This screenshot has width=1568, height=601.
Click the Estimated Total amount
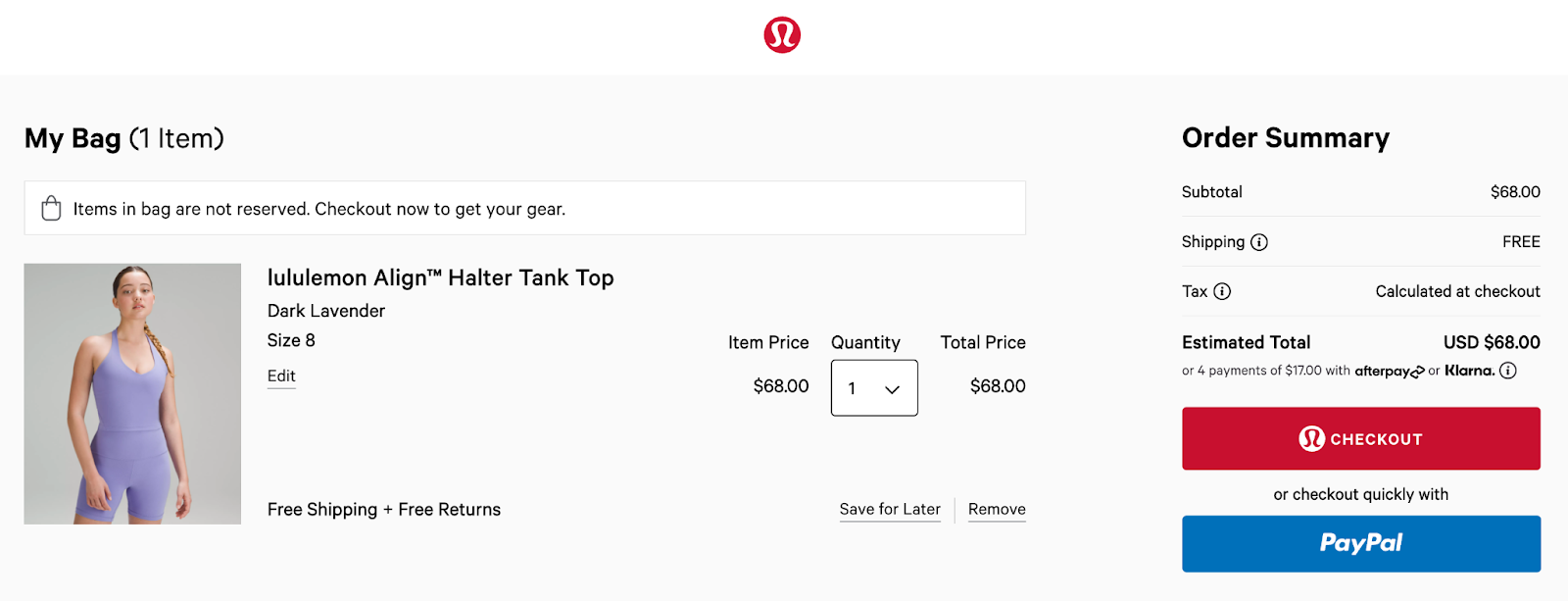[1491, 342]
